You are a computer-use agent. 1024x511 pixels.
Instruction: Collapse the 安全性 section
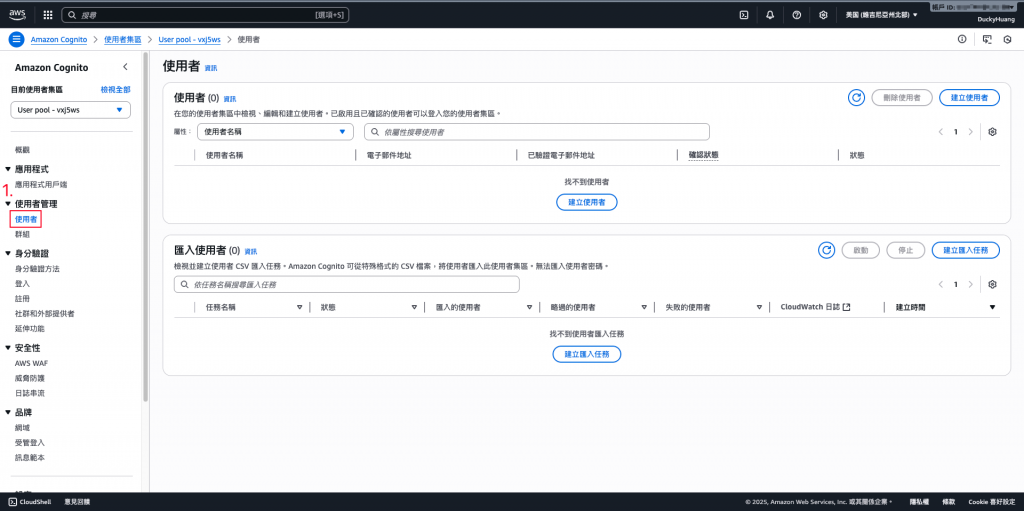pyautogui.click(x=8, y=348)
